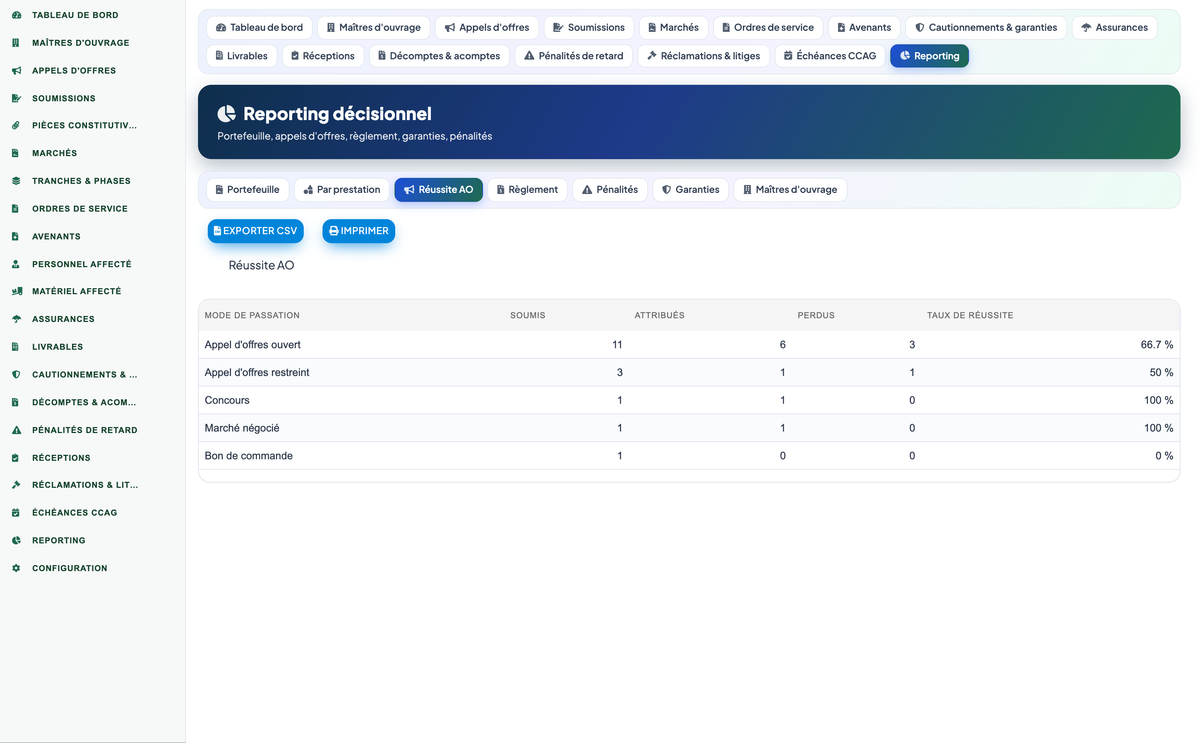This screenshot has width=1200, height=743.
Task: Click the Reporting pie chart icon in sidebar
Action: tap(16, 540)
